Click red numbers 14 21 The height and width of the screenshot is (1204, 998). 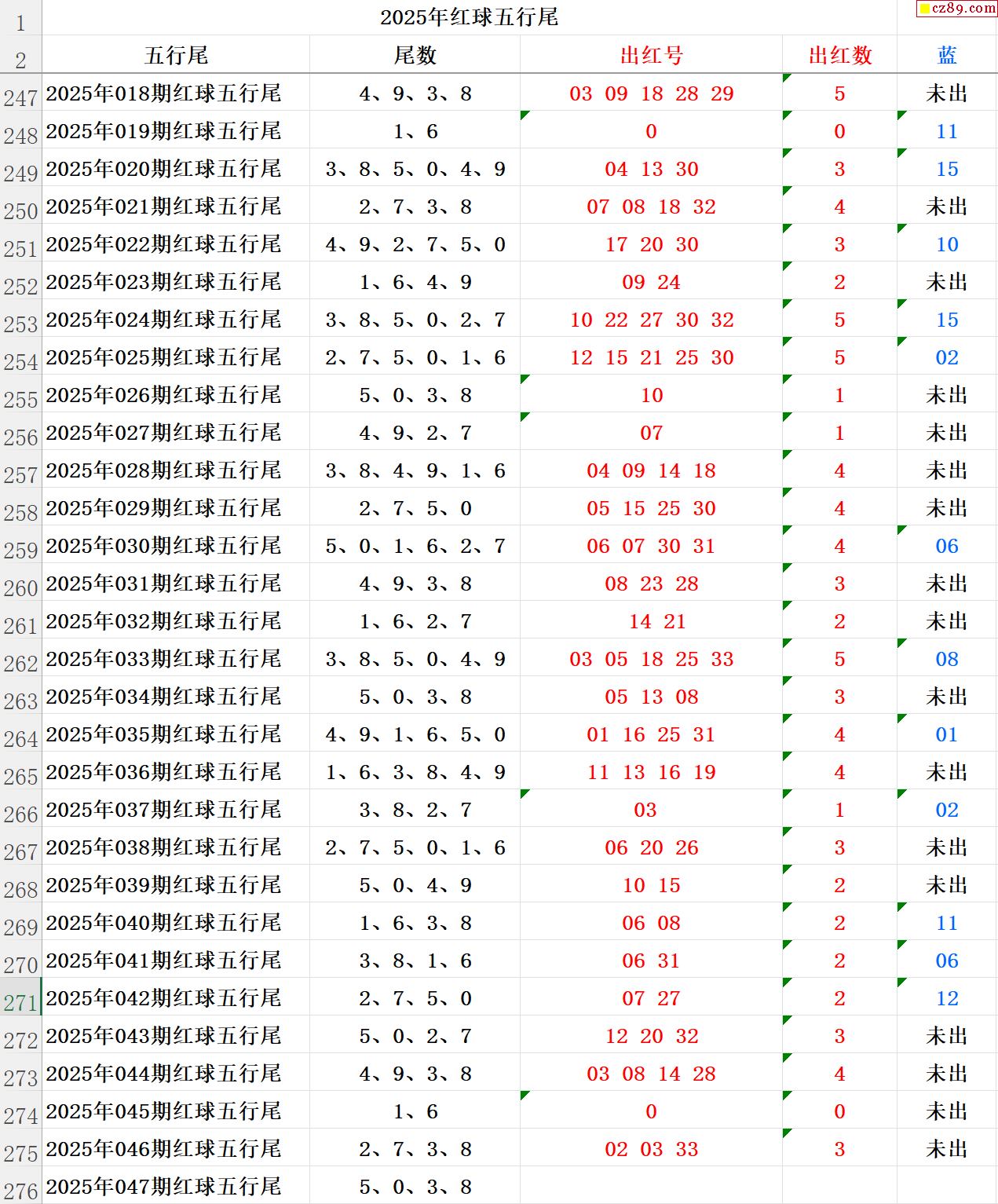click(657, 621)
